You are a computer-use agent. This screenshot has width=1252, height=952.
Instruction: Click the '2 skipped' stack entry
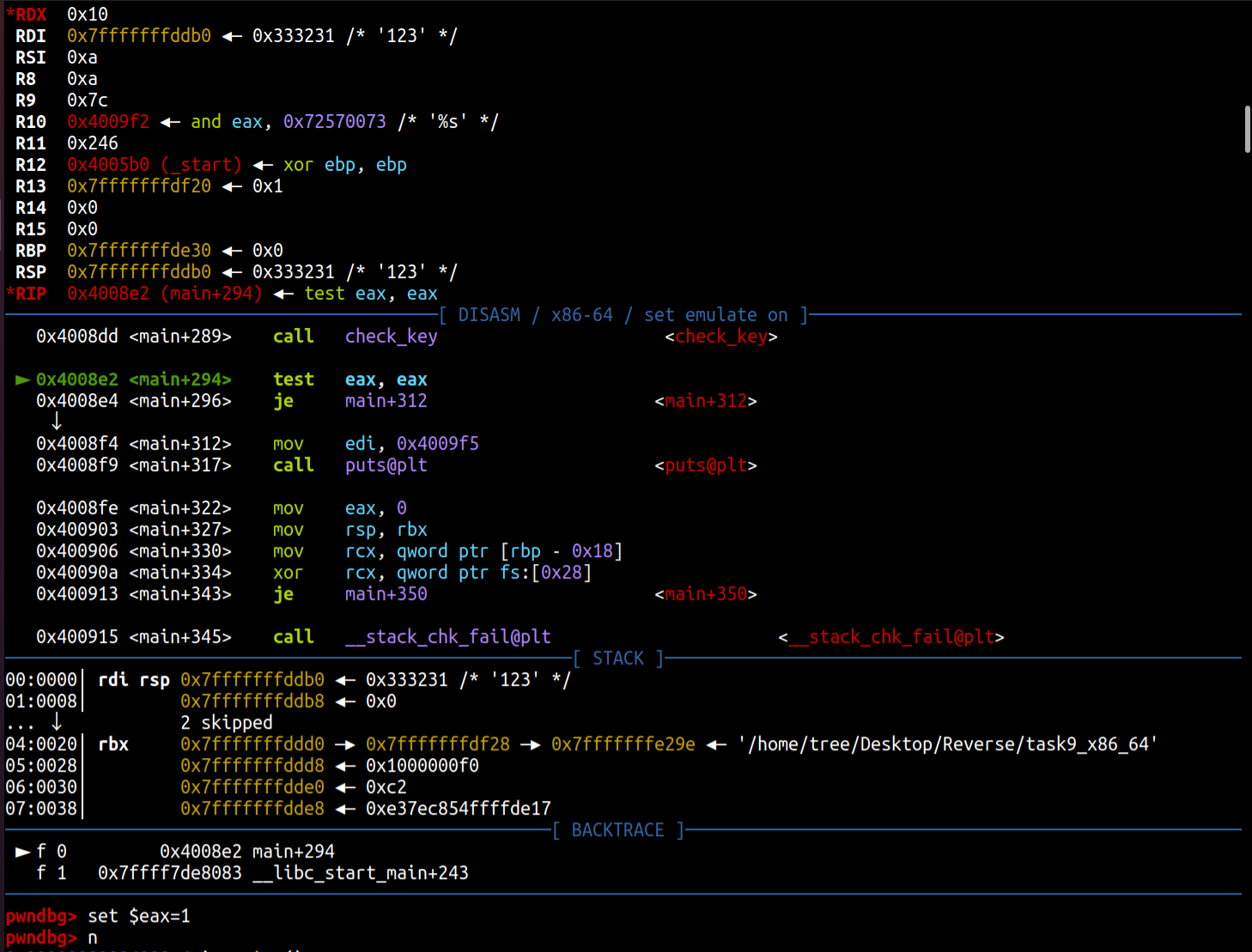226,723
